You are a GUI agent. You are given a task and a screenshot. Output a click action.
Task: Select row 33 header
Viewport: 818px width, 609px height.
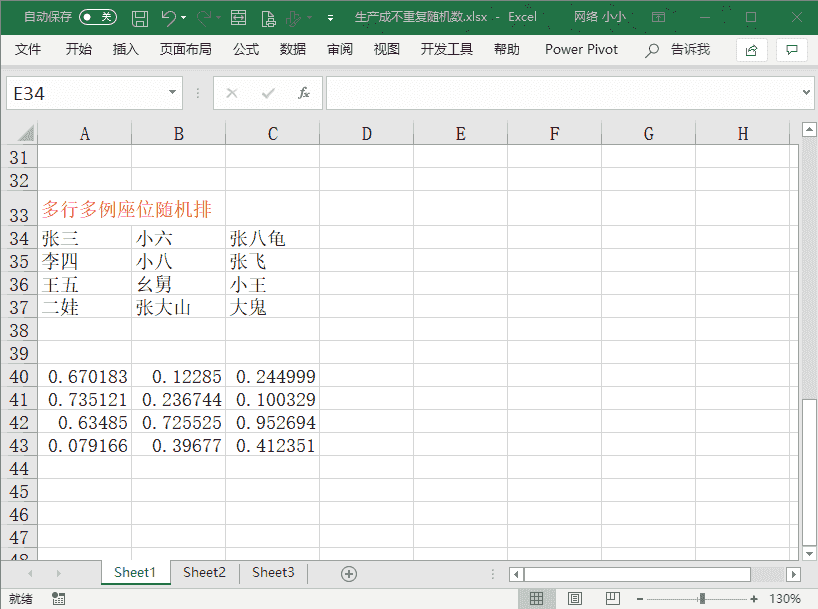tap(19, 208)
